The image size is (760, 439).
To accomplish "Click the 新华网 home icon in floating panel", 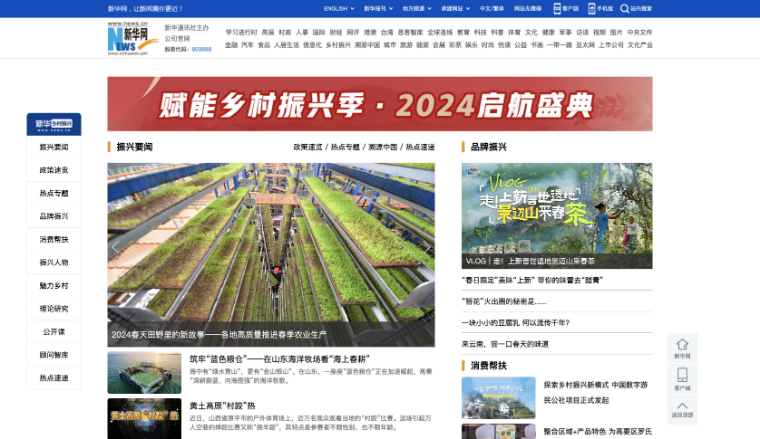I will click(682, 344).
